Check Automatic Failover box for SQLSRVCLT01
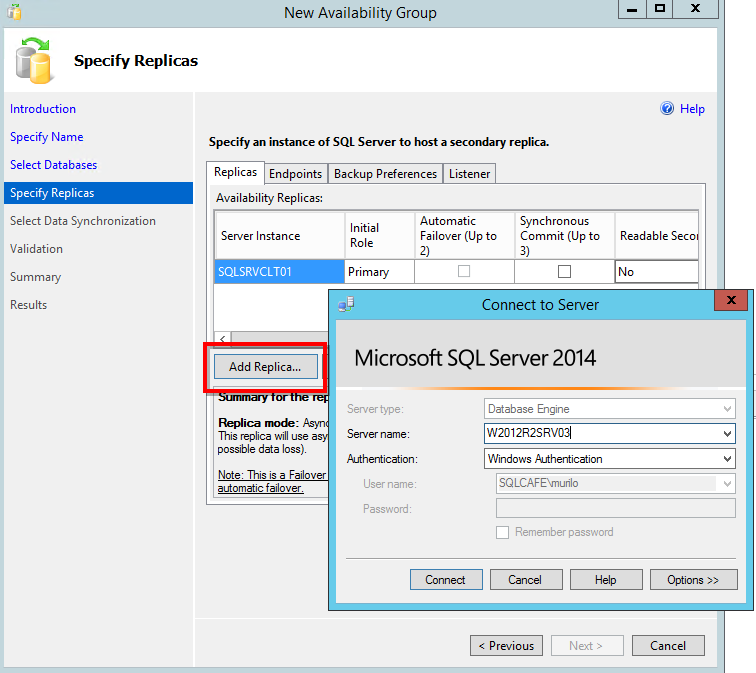Image resolution: width=756 pixels, height=673 pixels. [464, 271]
